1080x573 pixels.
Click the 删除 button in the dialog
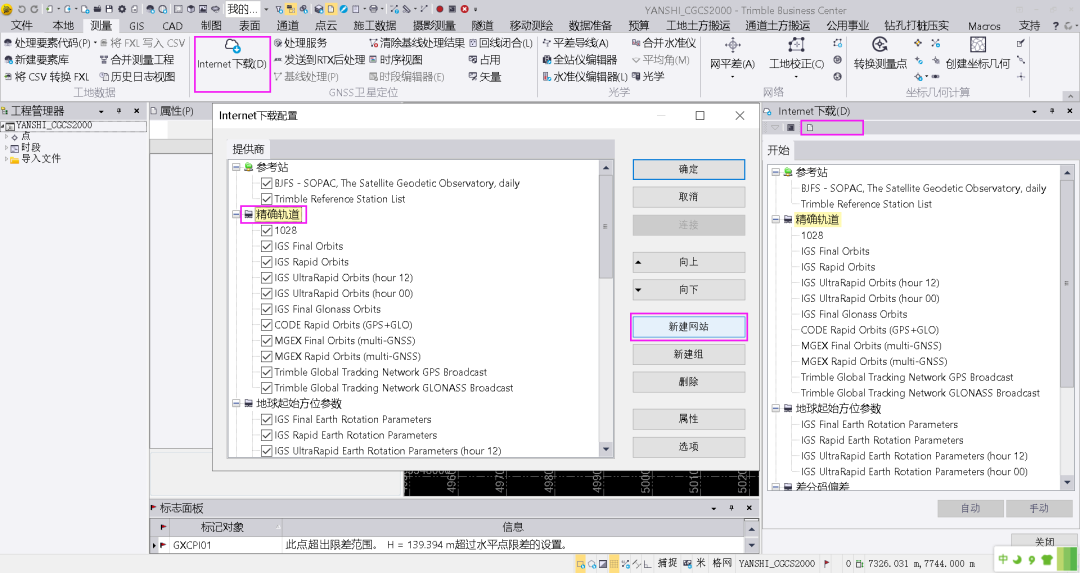(x=689, y=382)
